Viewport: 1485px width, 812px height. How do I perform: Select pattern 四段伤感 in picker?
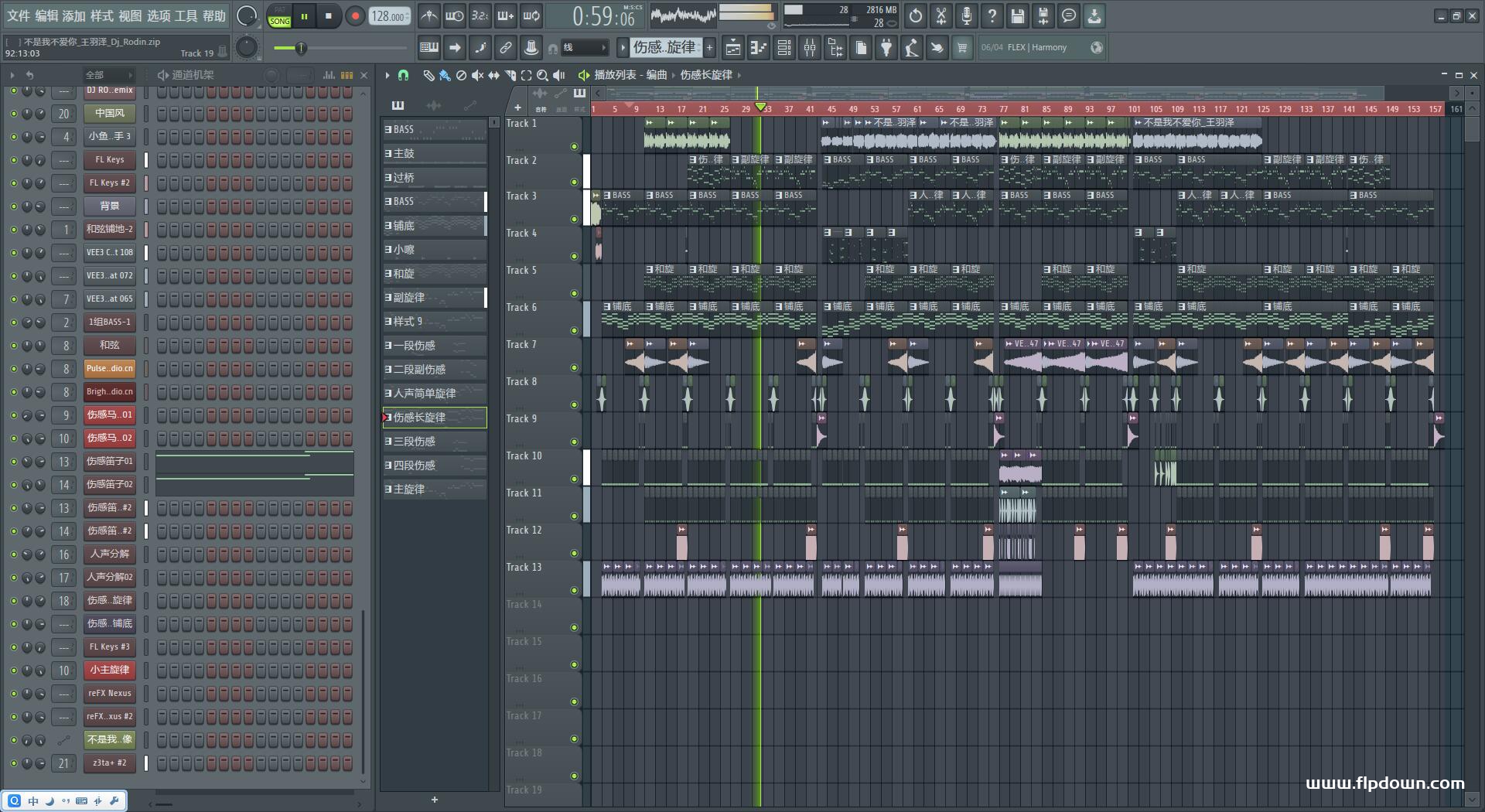click(x=435, y=466)
